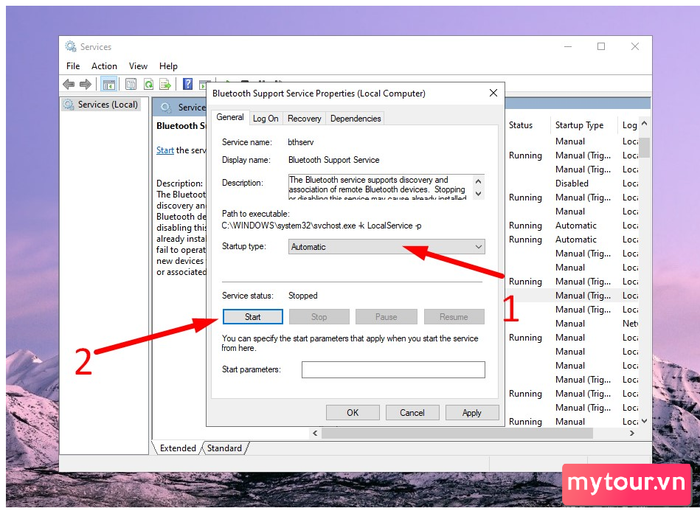Click the horizontal scrollbar thumb in services list
Screen dimensions: 700x516
[x=457, y=433]
